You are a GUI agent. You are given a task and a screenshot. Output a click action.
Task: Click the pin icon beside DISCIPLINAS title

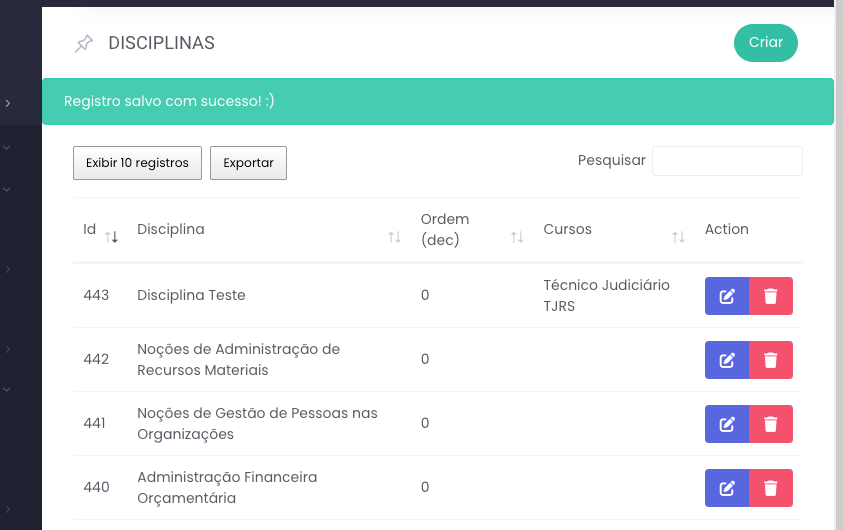84,43
